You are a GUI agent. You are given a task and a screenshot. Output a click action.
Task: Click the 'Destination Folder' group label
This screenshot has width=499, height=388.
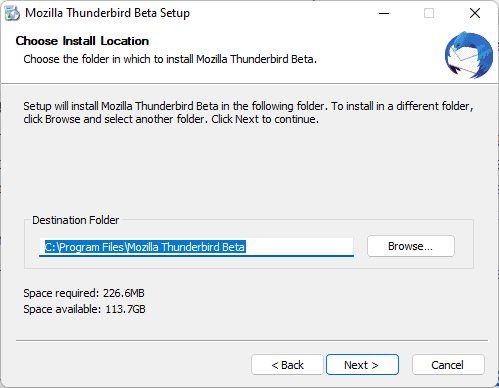(x=76, y=220)
